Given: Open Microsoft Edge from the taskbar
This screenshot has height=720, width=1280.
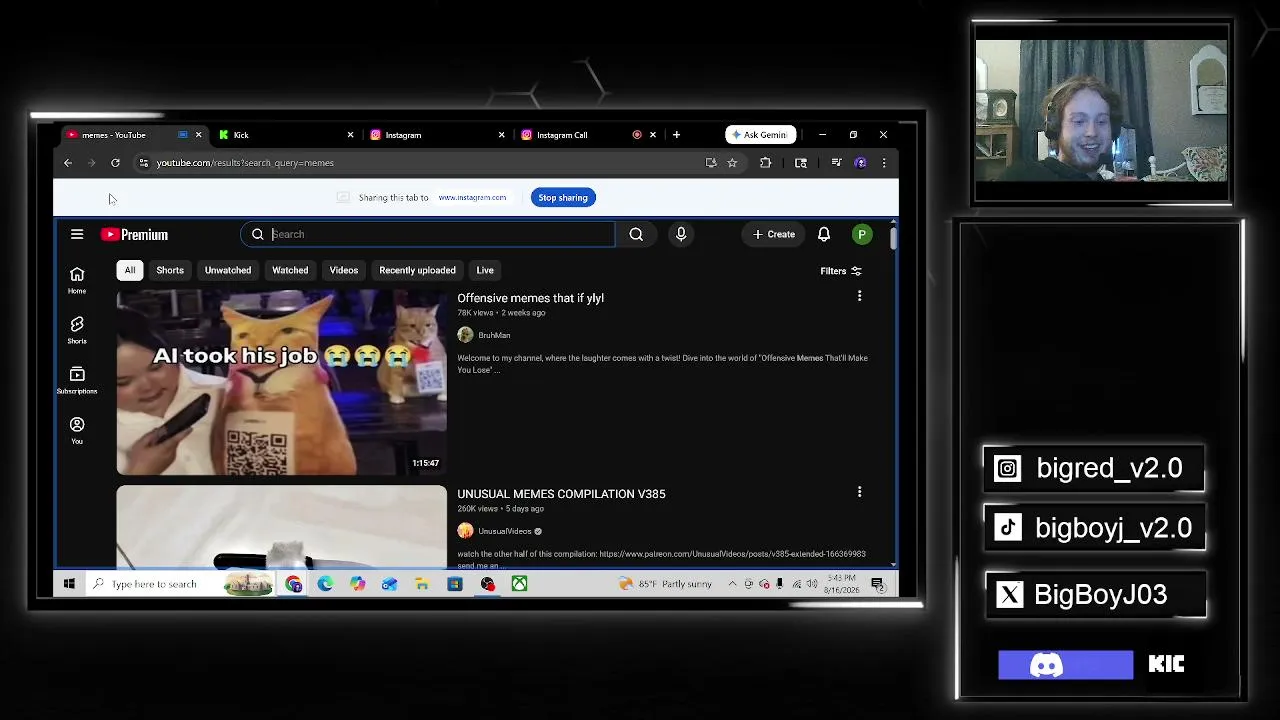Looking at the screenshot, I should (325, 584).
